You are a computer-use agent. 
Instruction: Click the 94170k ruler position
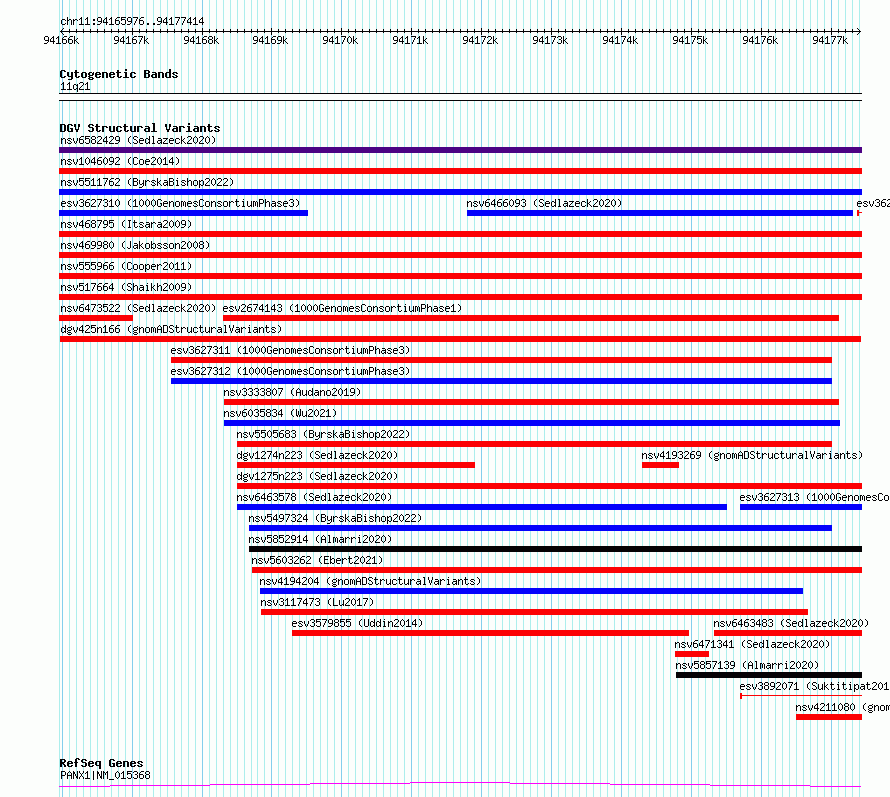point(340,40)
